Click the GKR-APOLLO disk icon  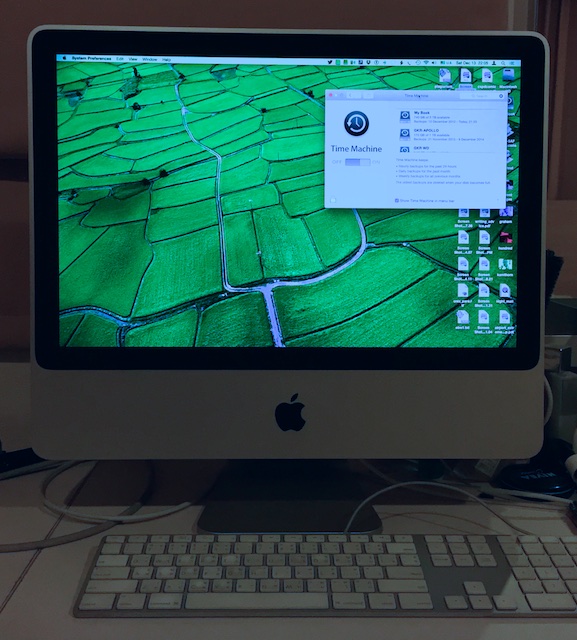[404, 134]
